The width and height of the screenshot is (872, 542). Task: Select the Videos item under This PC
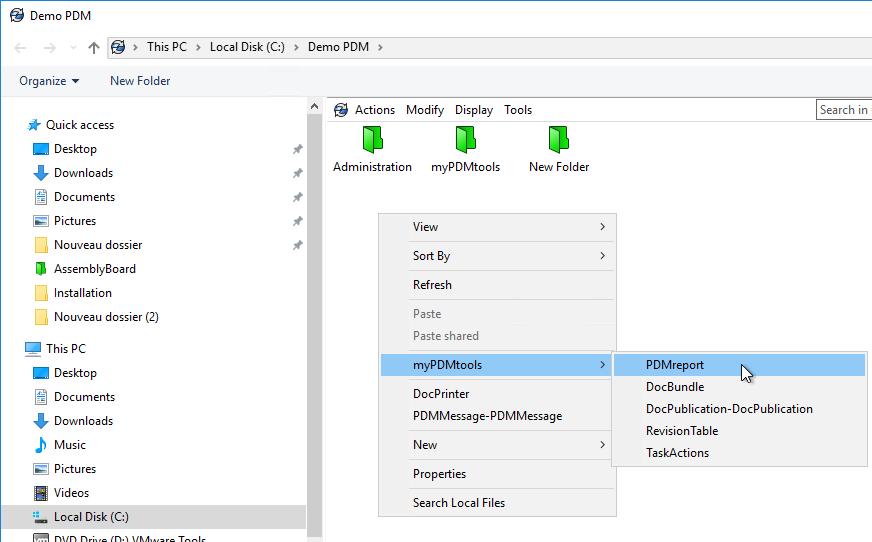tap(71, 493)
